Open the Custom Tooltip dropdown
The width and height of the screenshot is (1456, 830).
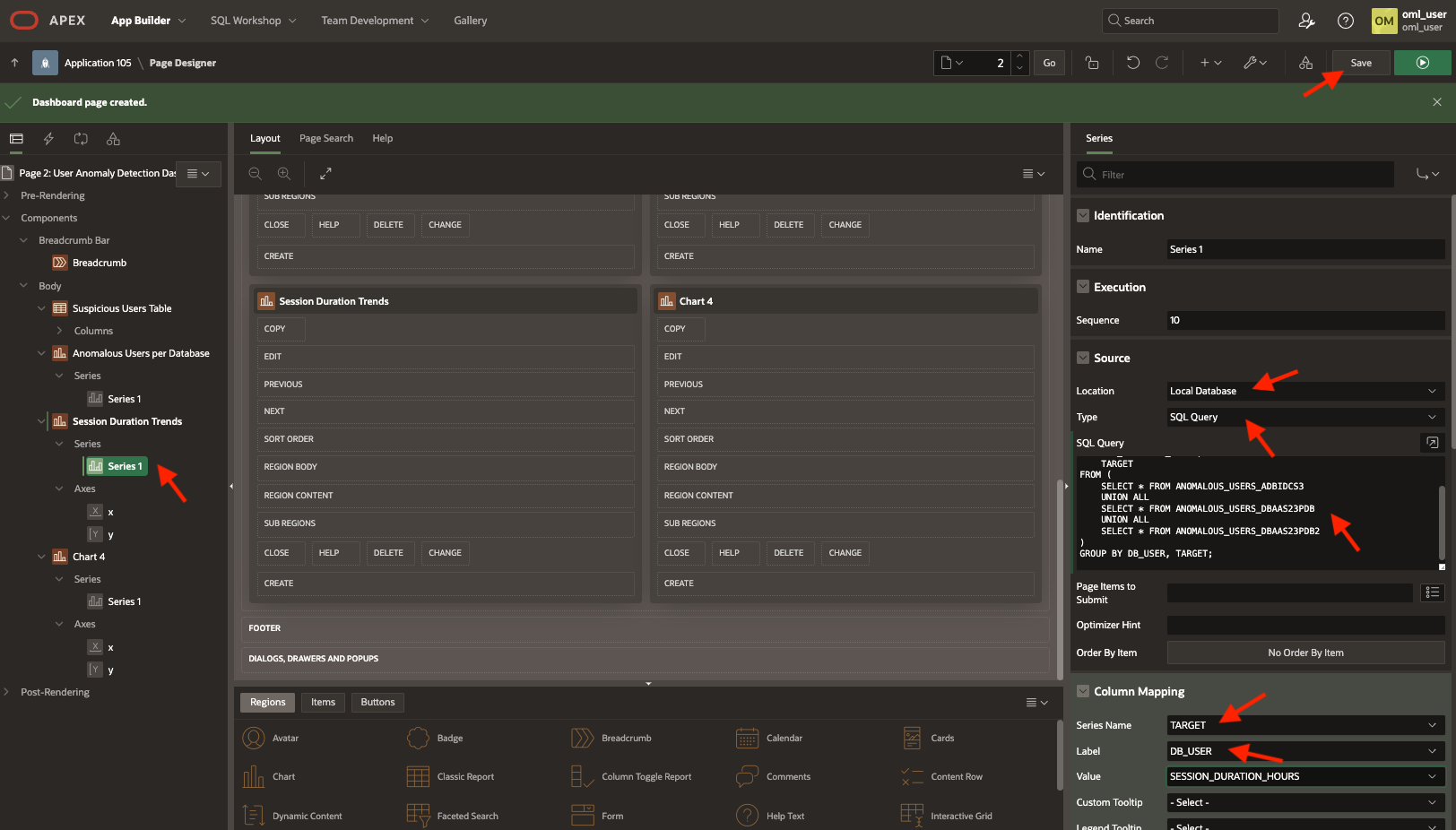pyautogui.click(x=1305, y=802)
